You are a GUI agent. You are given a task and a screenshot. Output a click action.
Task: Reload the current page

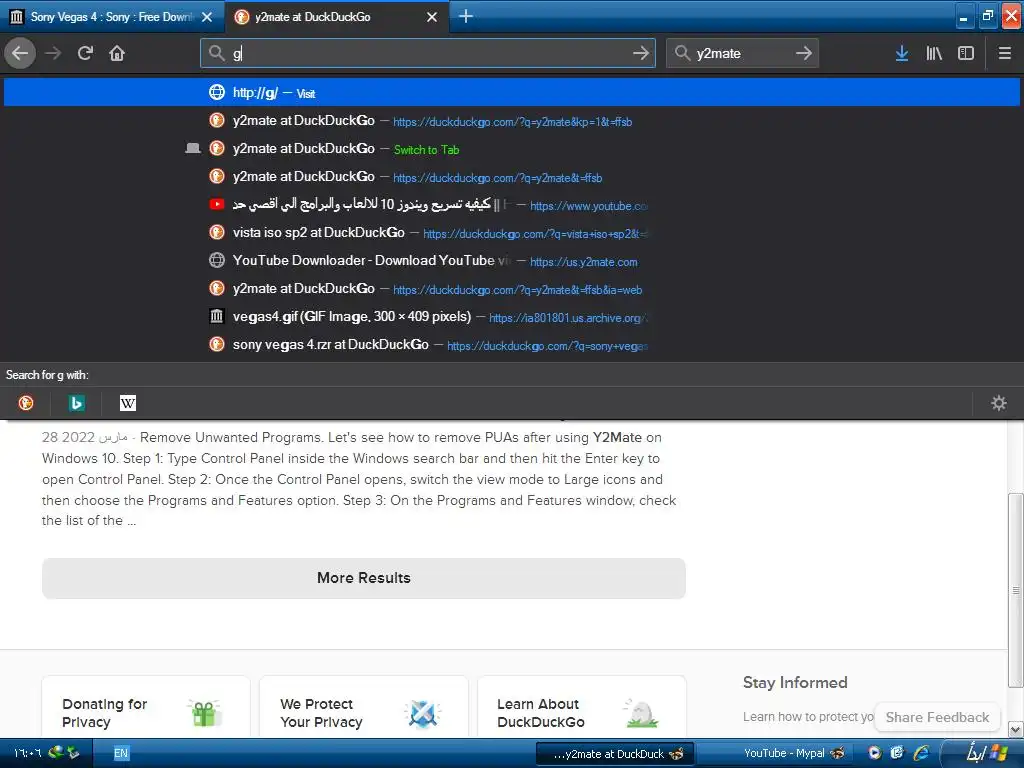pyautogui.click(x=85, y=53)
